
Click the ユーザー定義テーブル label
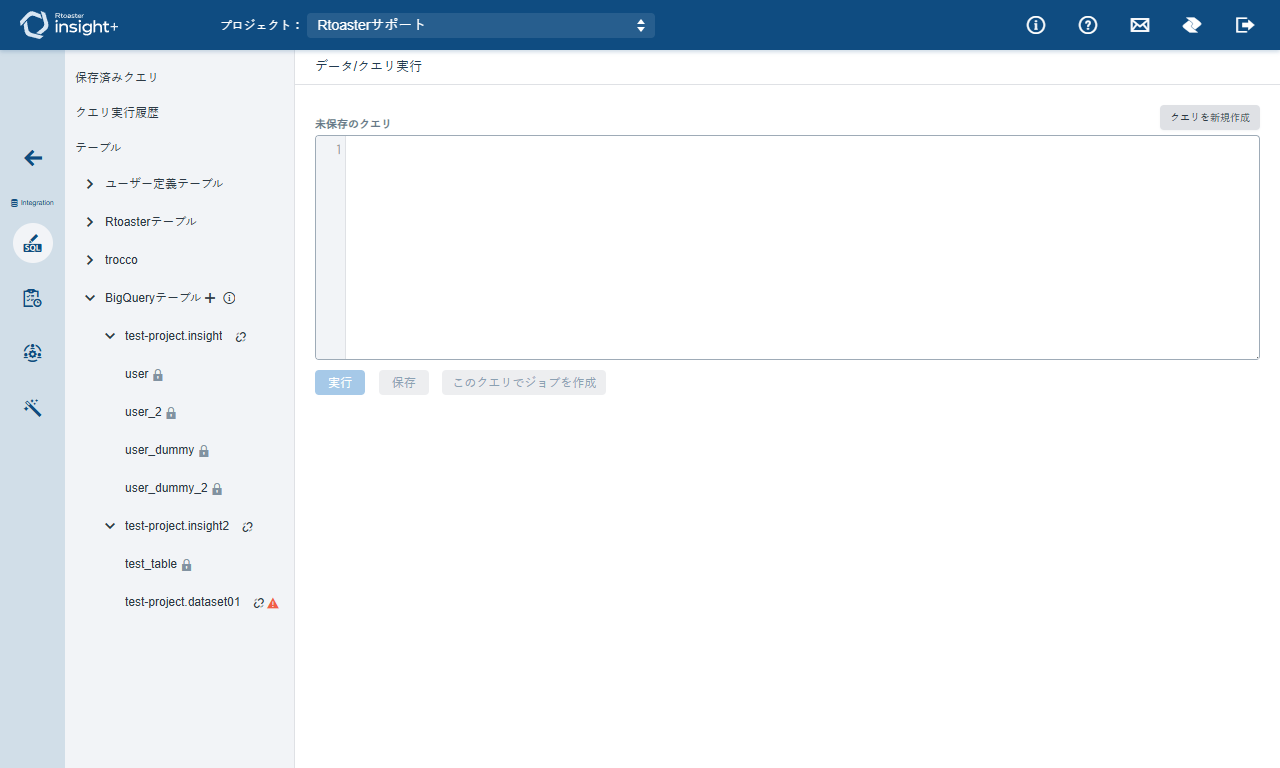(x=164, y=184)
